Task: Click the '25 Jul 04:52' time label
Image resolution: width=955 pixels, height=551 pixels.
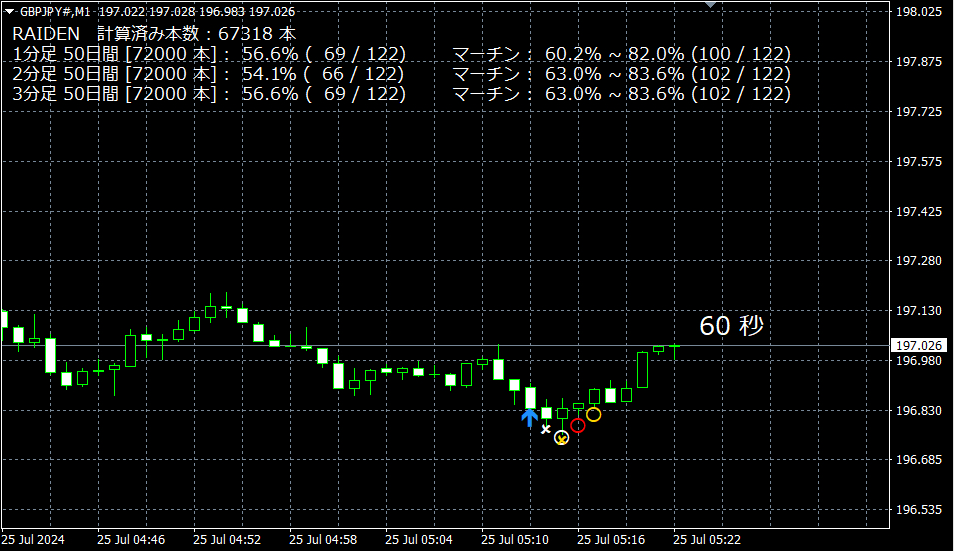Action: (227, 540)
